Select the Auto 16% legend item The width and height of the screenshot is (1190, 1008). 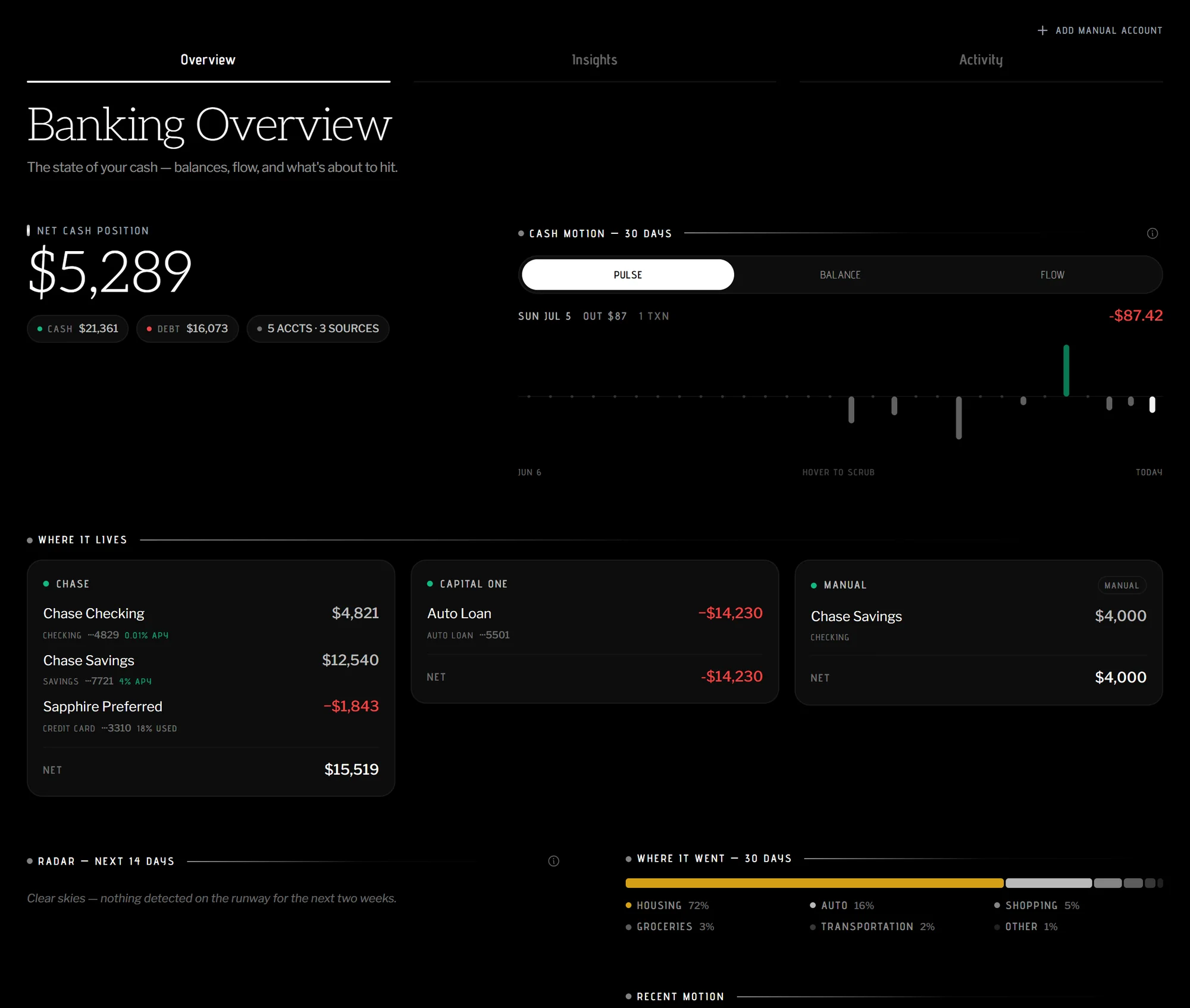(x=842, y=905)
